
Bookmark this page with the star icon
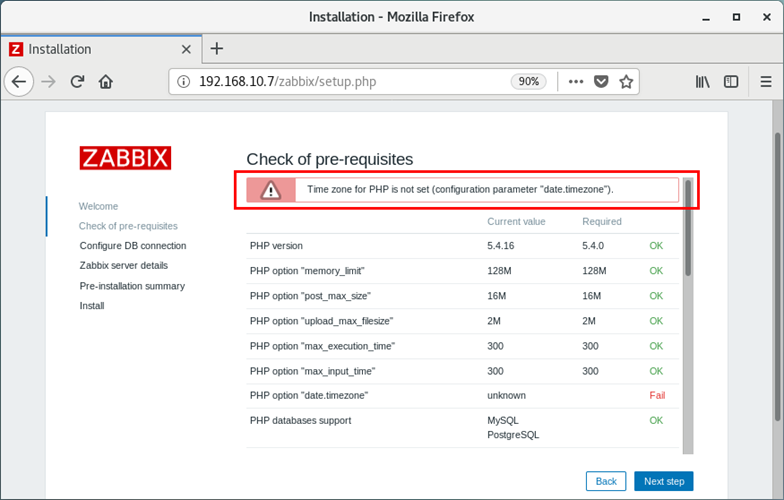coord(626,82)
